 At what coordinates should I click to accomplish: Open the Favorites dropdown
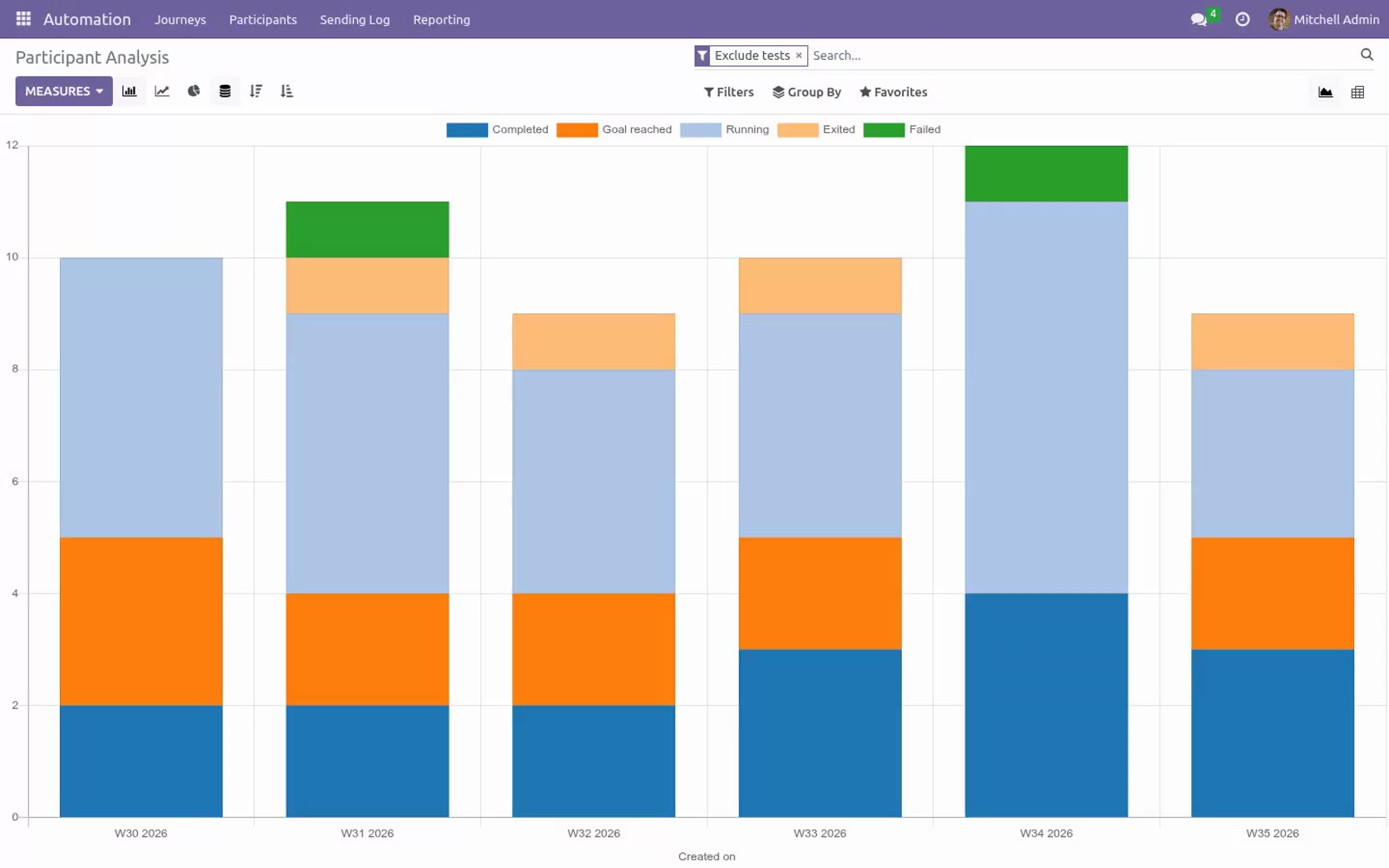(893, 92)
